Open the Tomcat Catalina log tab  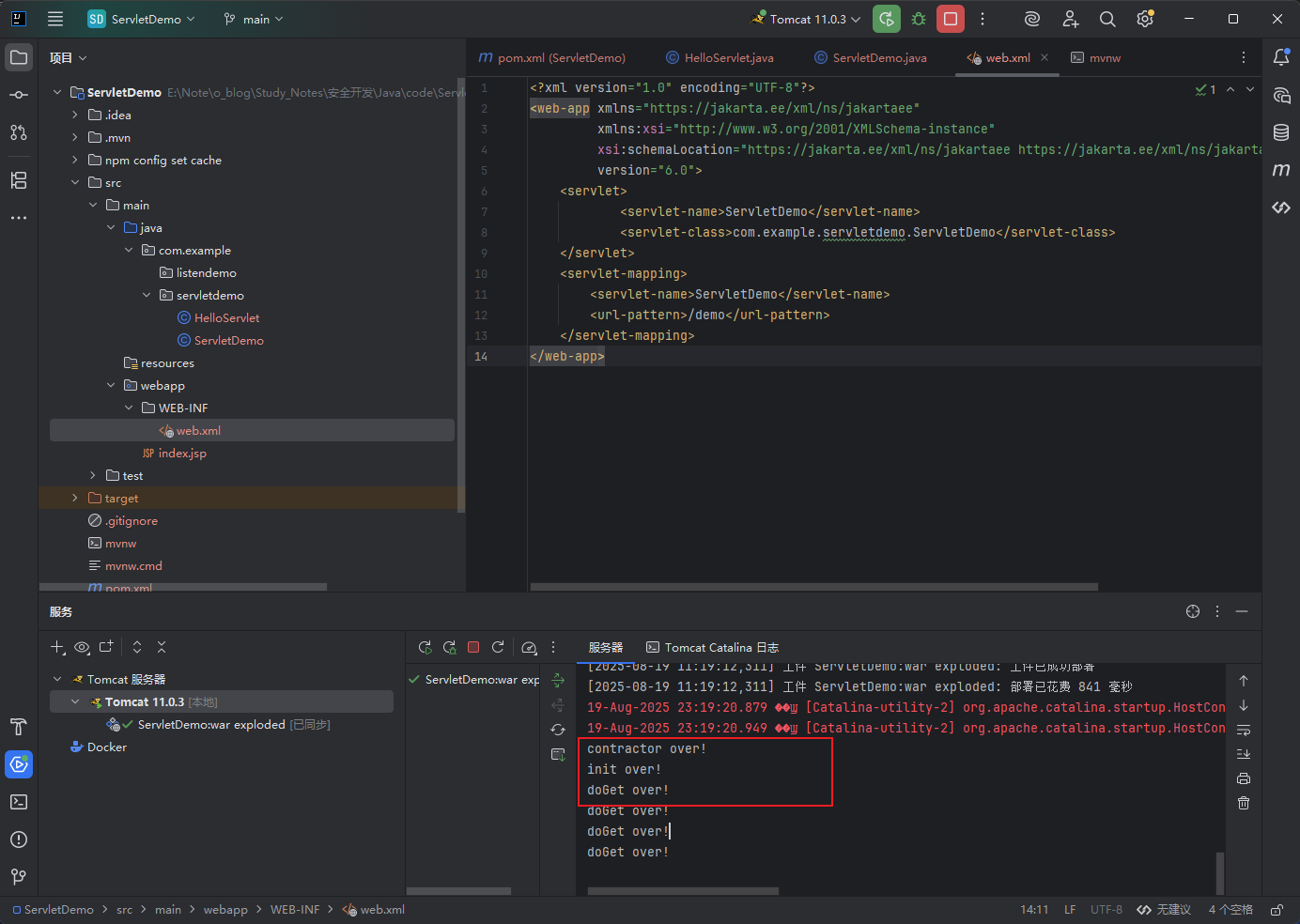[x=712, y=647]
